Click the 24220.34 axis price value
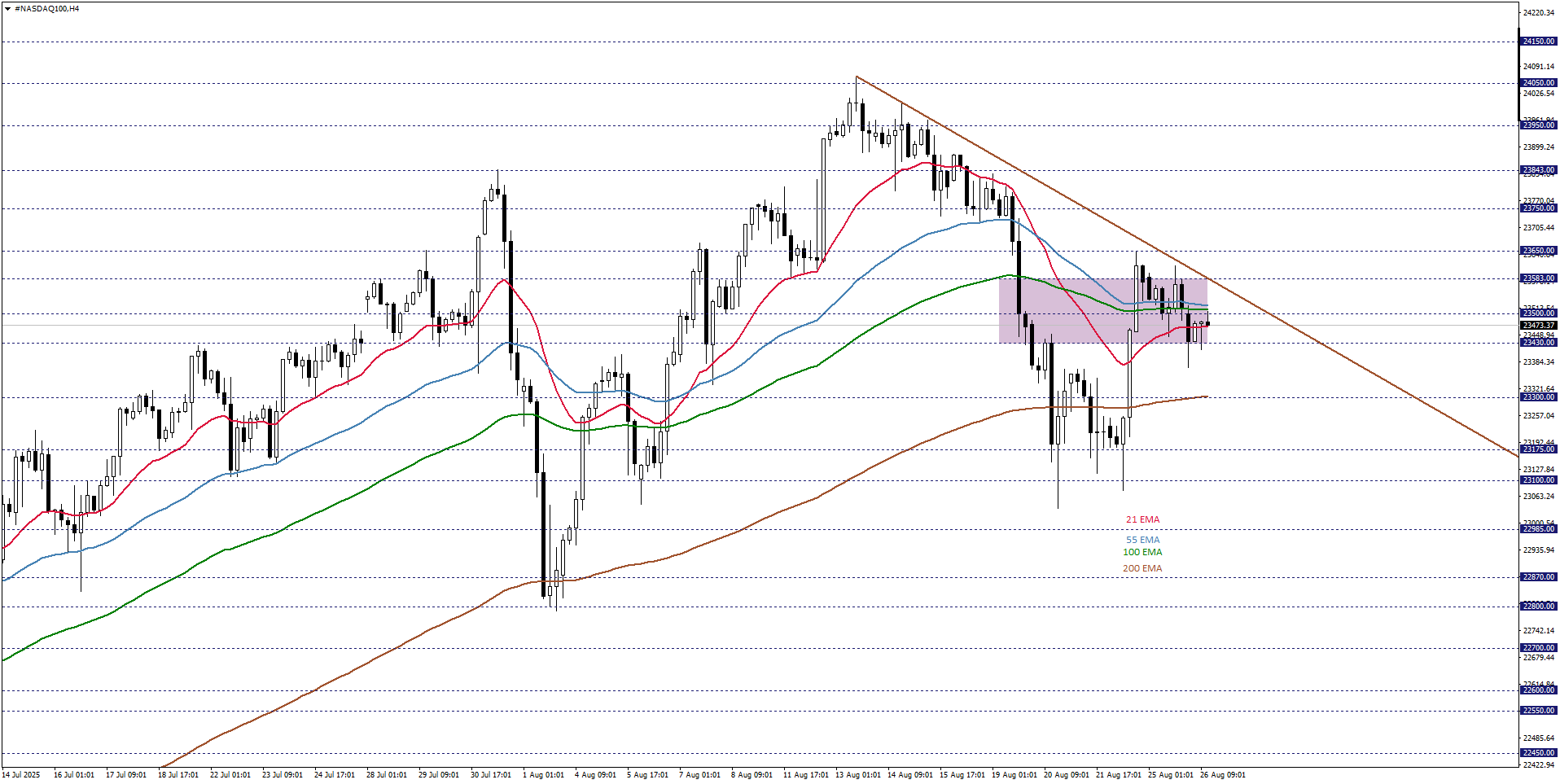 point(1538,13)
